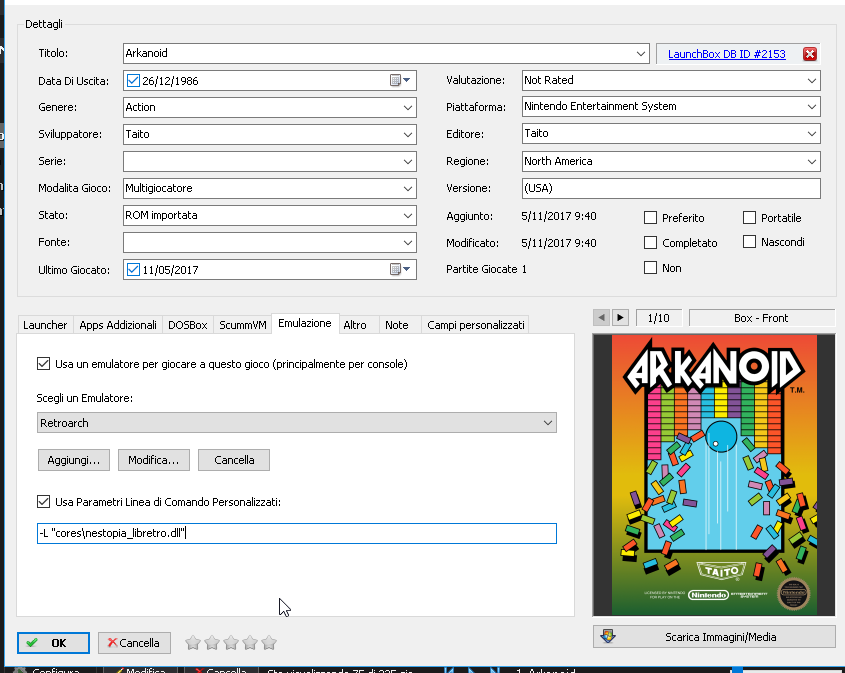
Task: Rate the game one star
Action: coord(193,642)
